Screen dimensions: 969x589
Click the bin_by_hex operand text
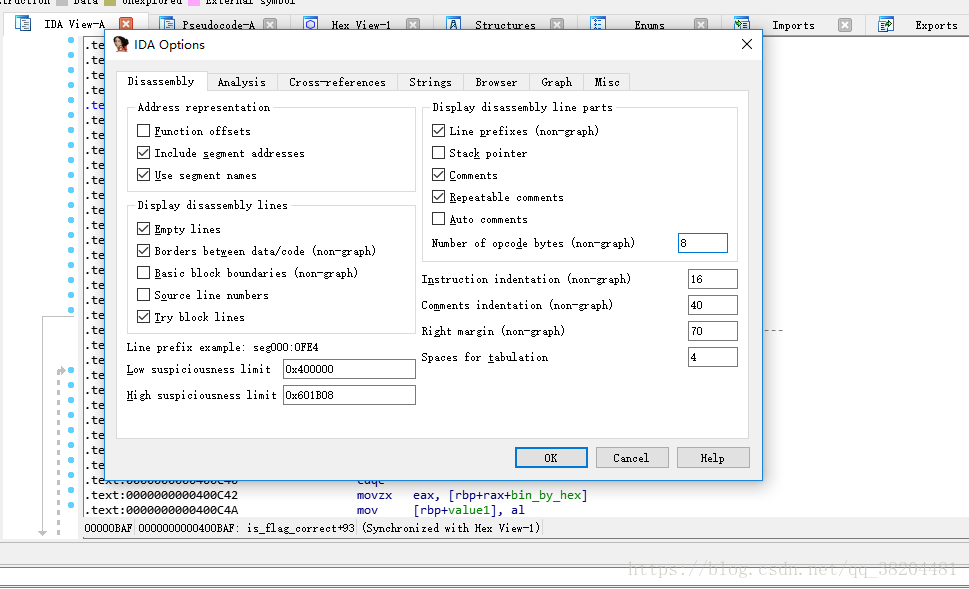[x=546, y=495]
